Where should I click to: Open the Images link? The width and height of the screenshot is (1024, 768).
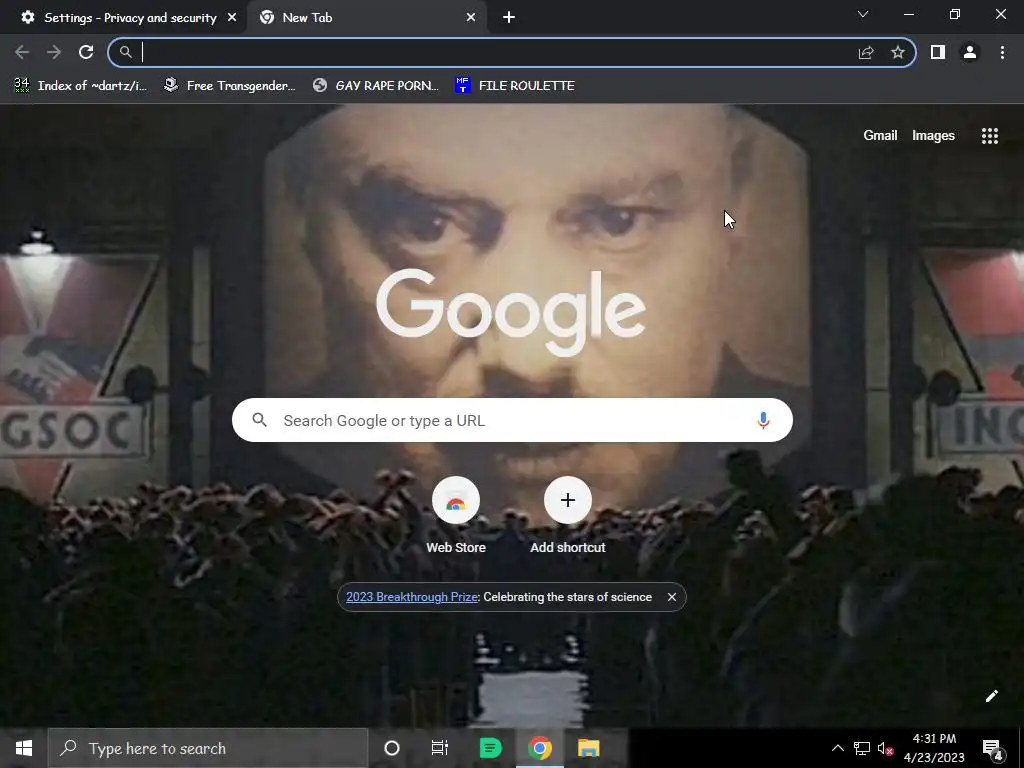[x=933, y=135]
